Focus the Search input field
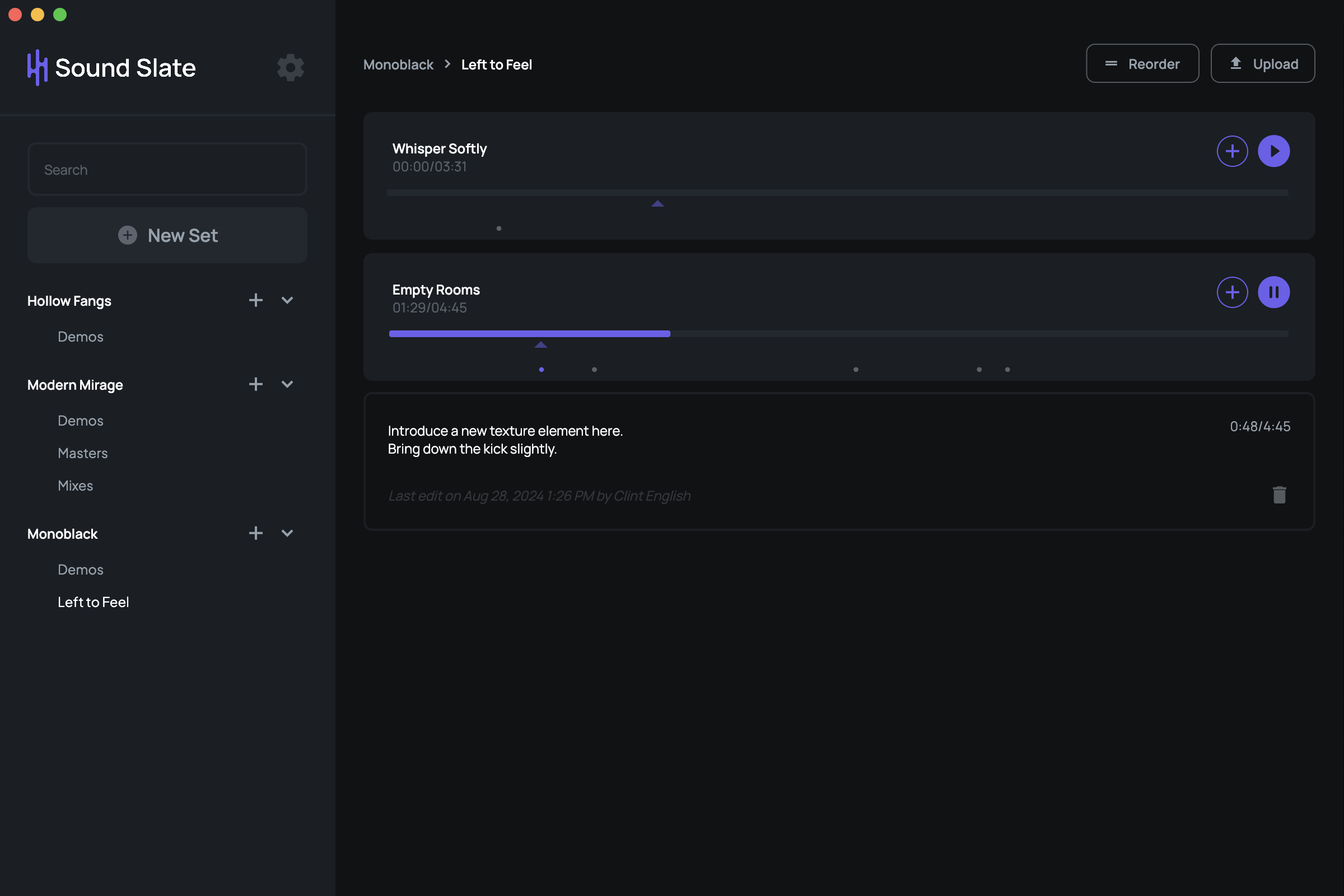Screen dimensions: 1344x896 (x=167, y=170)
